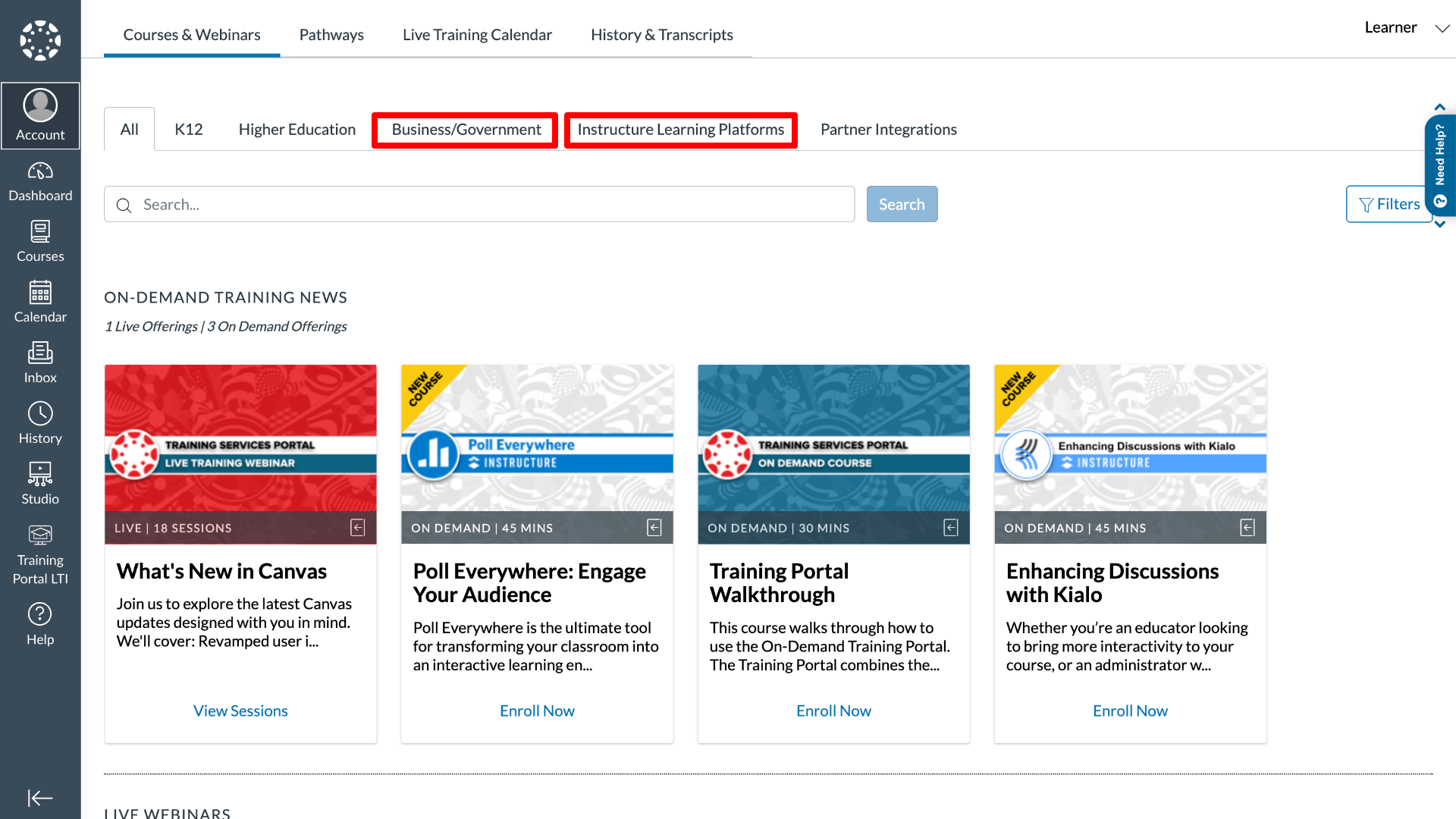Open the Help question mark icon
This screenshot has width=1456, height=819.
pyautogui.click(x=40, y=625)
